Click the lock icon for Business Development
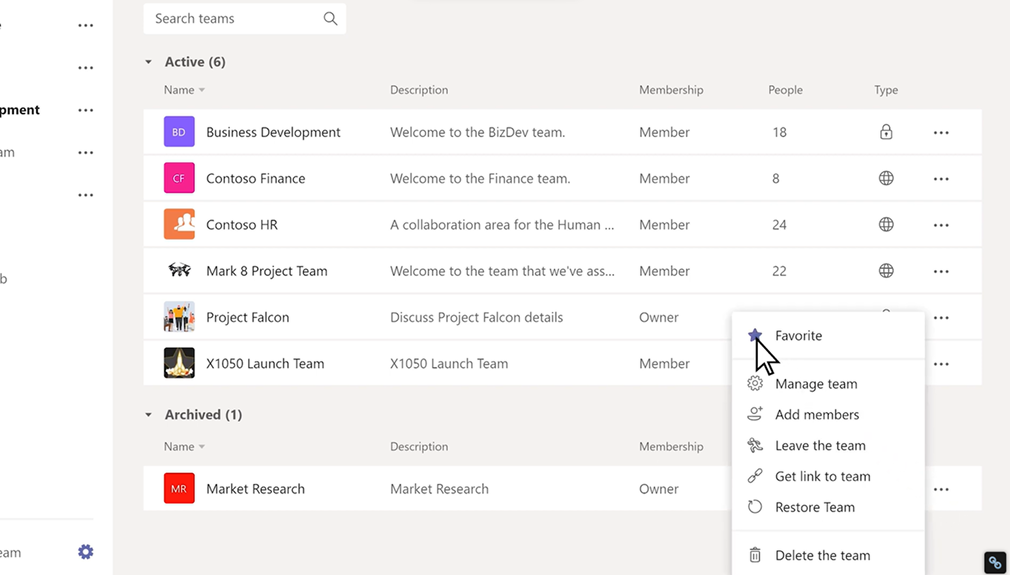 (x=886, y=132)
